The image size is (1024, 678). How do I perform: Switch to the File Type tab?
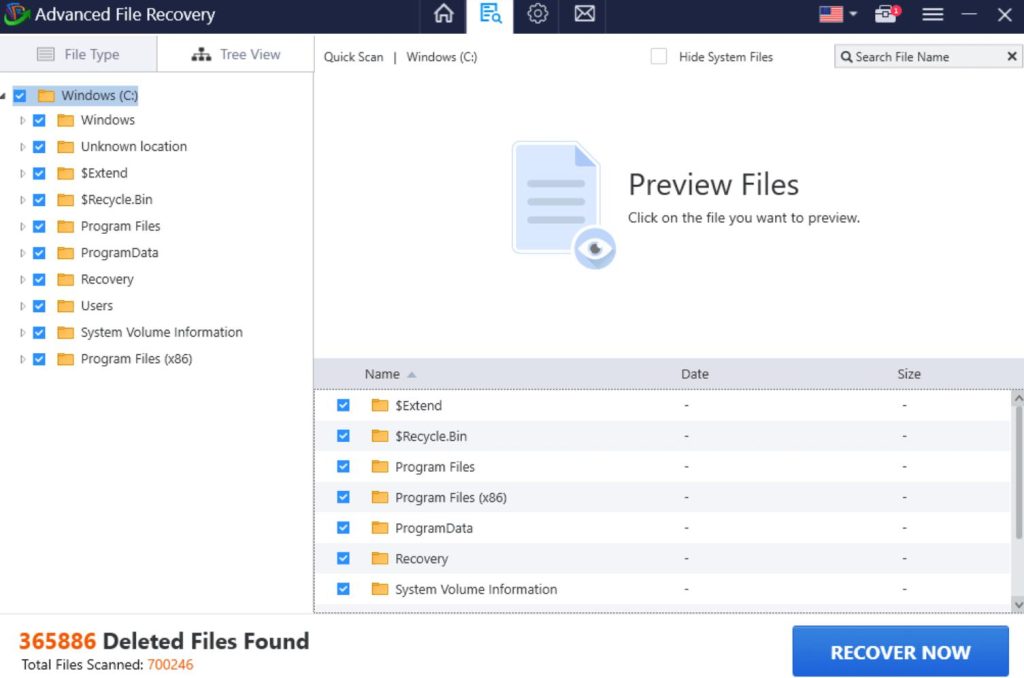78,54
